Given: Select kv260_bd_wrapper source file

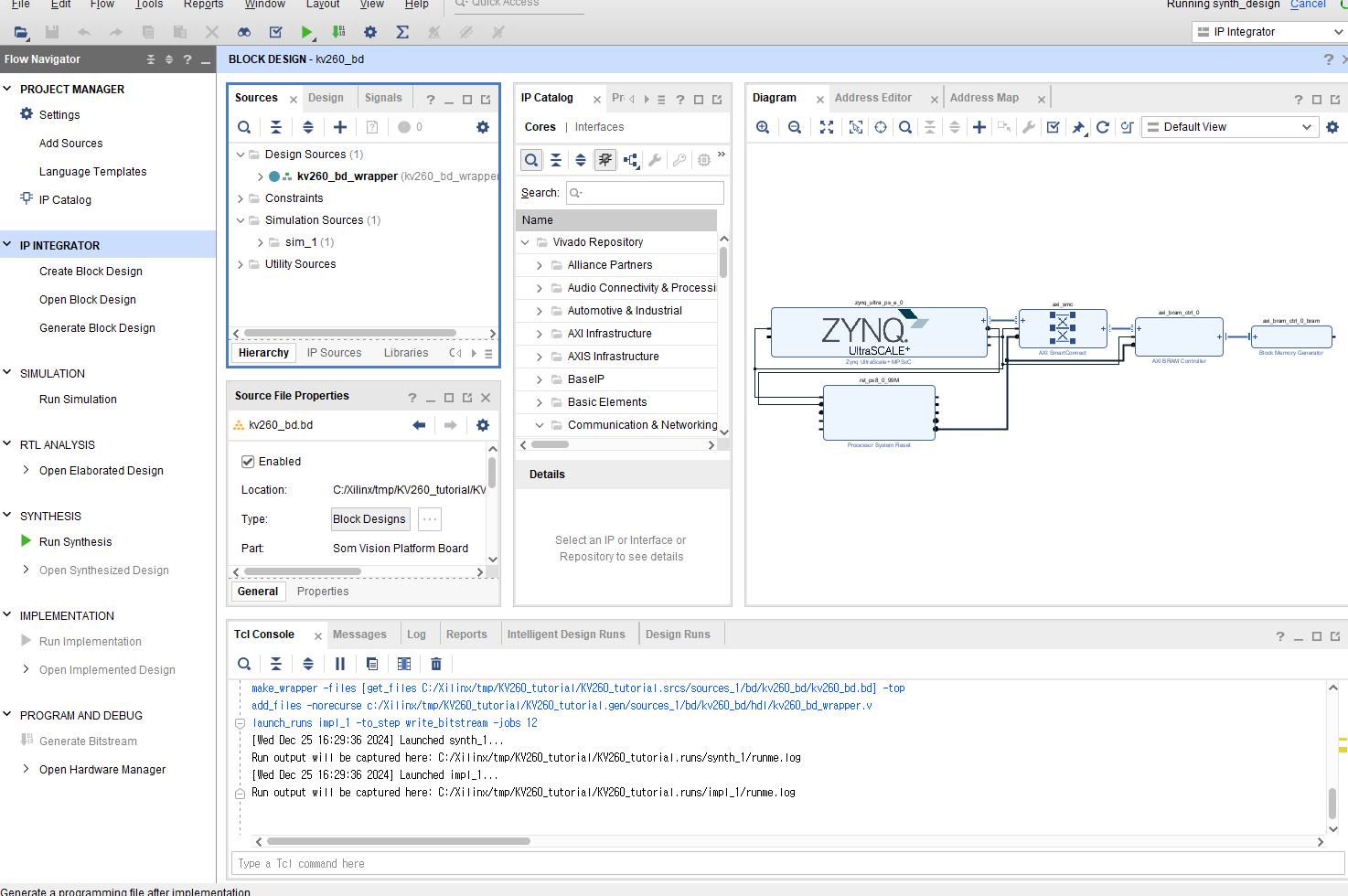Looking at the screenshot, I should point(347,176).
